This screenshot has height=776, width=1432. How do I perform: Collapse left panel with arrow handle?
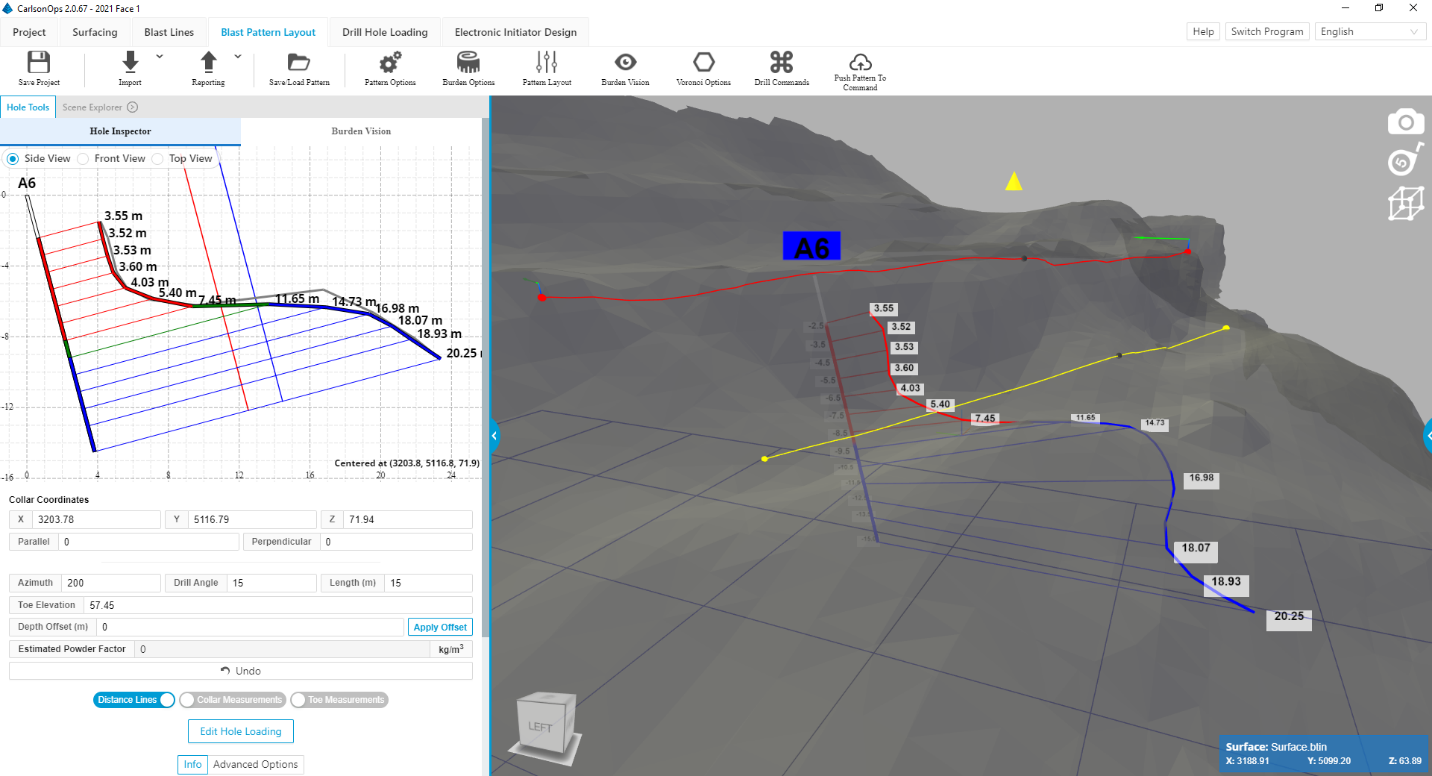[x=494, y=435]
